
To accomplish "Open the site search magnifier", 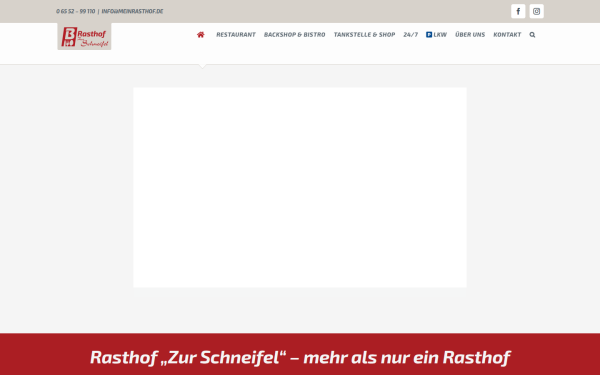I will [532, 35].
